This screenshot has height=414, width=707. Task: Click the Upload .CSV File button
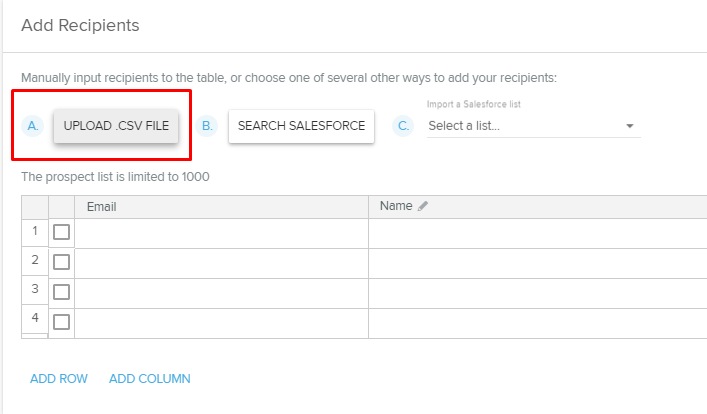(x=116, y=126)
